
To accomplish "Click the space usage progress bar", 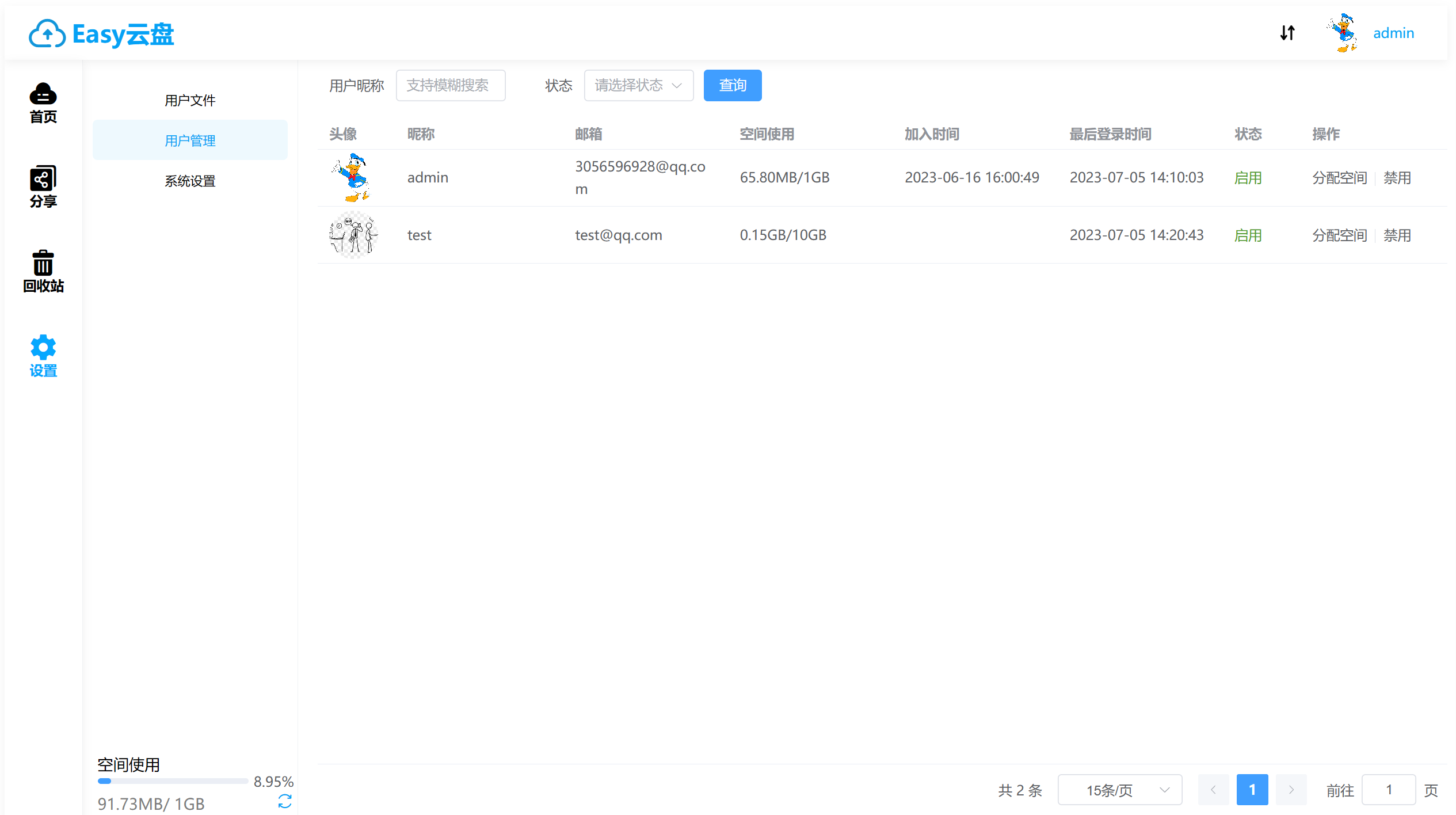I will (x=172, y=781).
